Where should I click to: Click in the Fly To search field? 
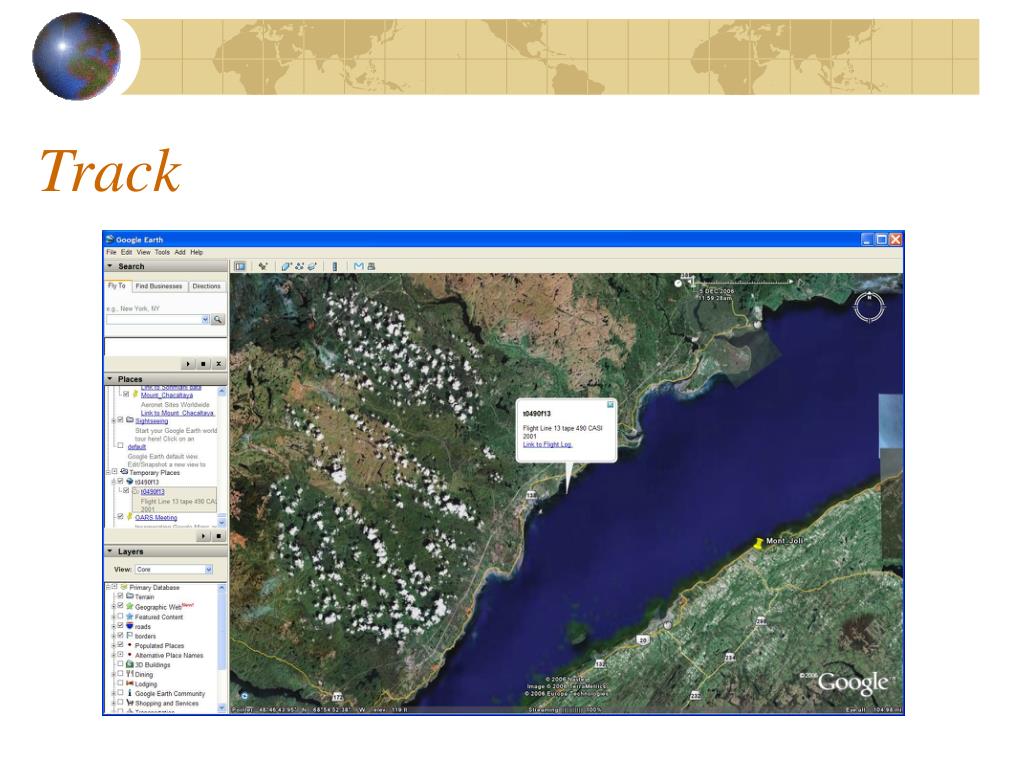point(153,319)
